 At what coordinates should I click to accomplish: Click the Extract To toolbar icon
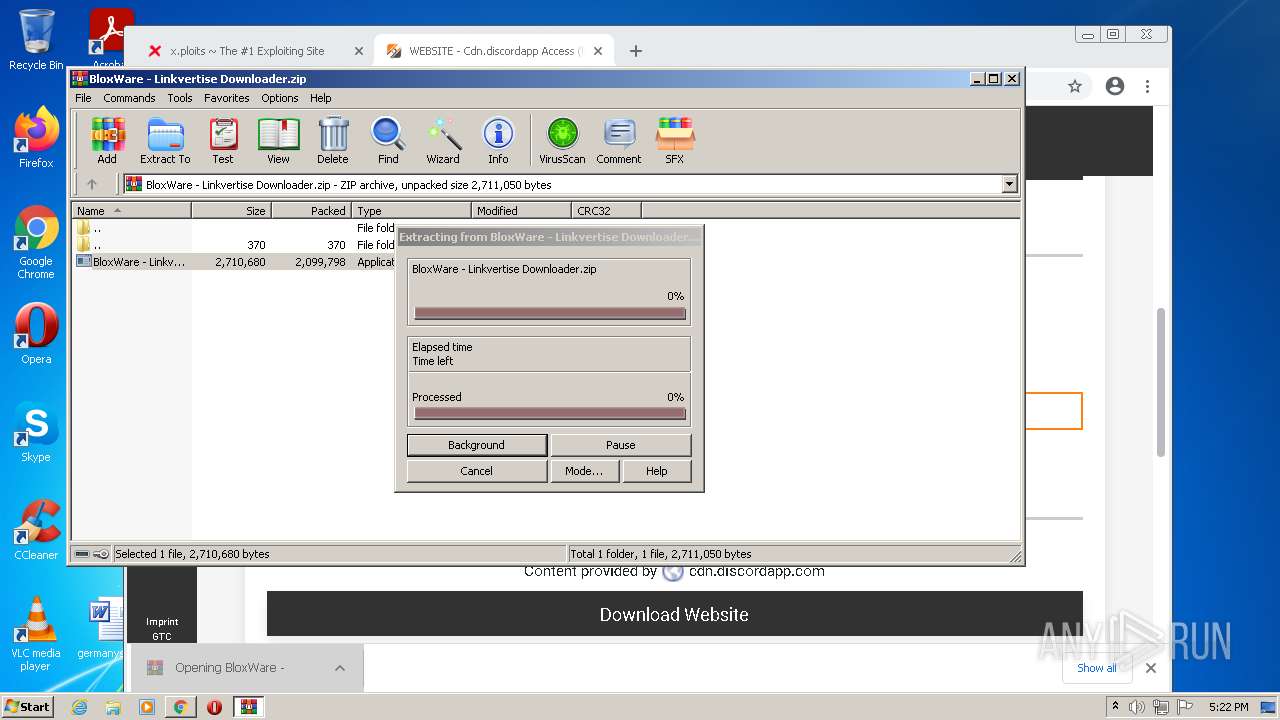point(165,140)
